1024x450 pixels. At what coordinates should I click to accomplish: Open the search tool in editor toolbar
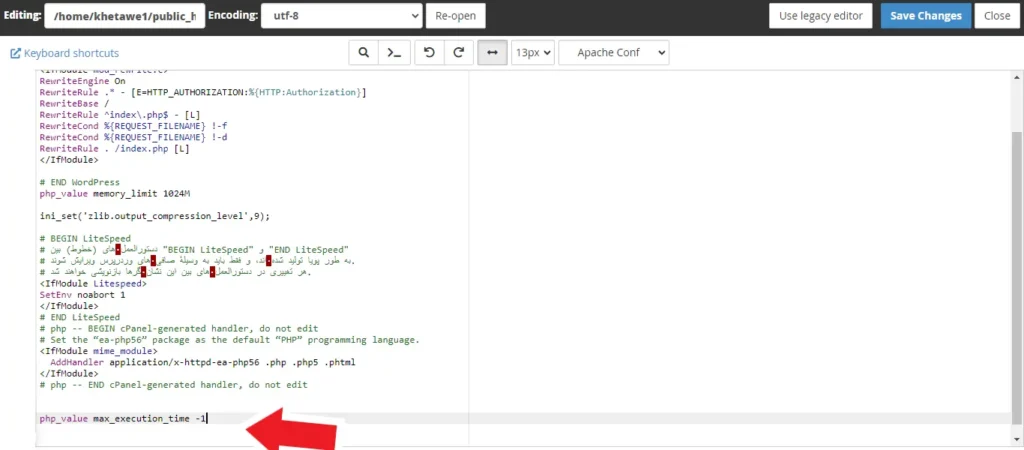tap(363, 53)
